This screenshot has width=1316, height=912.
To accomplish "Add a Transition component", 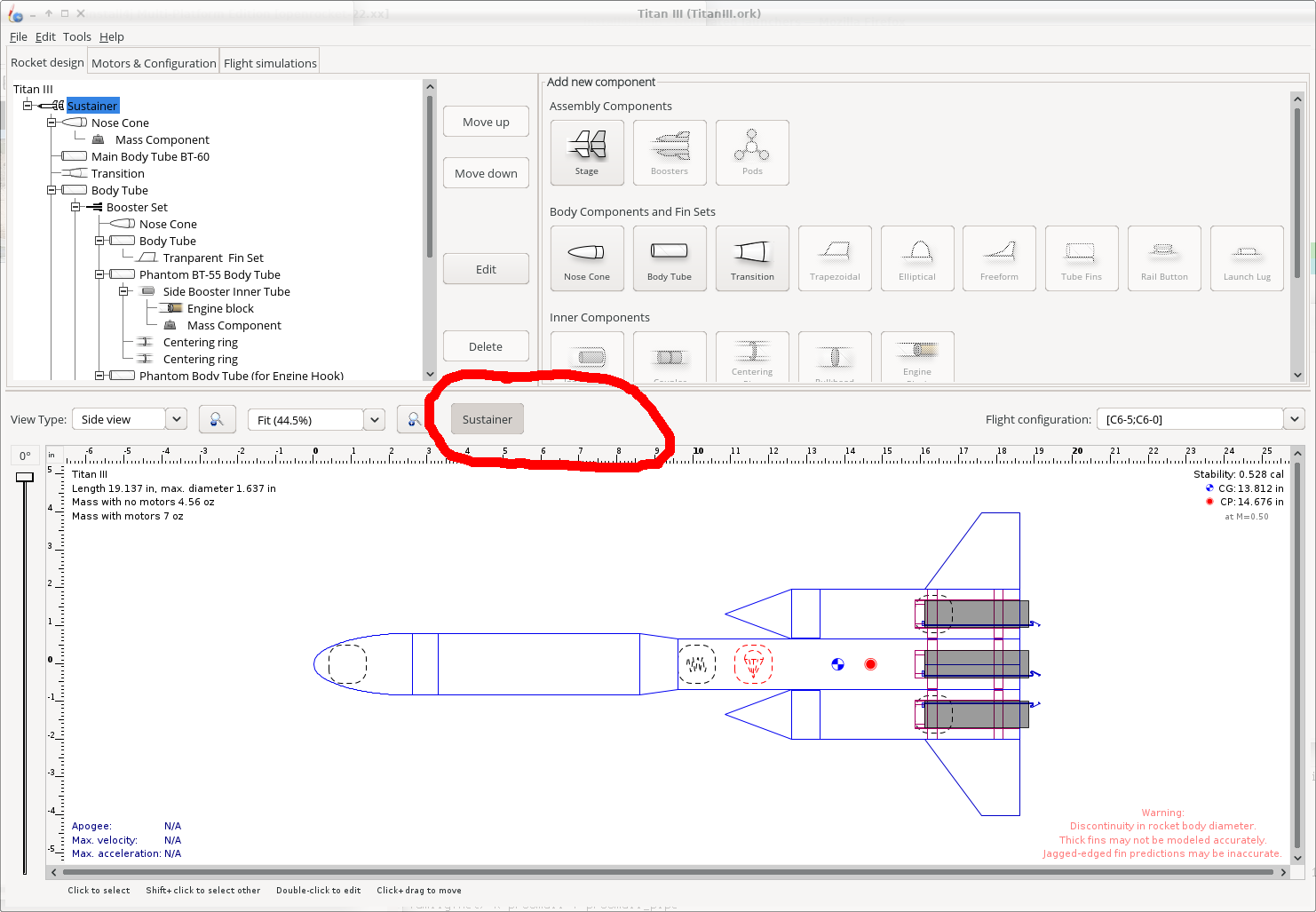I will [752, 258].
